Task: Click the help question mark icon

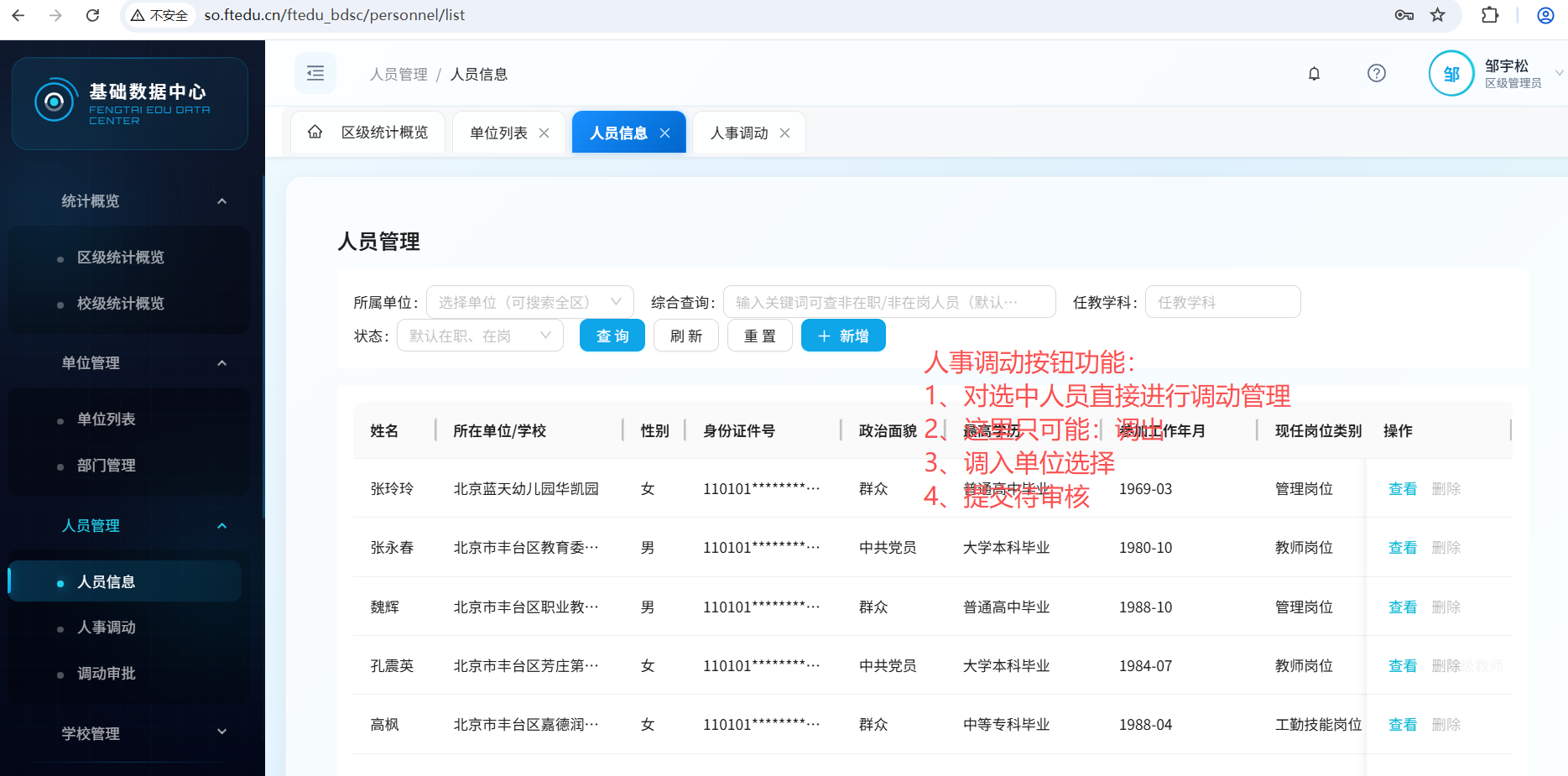Action: click(x=1376, y=74)
